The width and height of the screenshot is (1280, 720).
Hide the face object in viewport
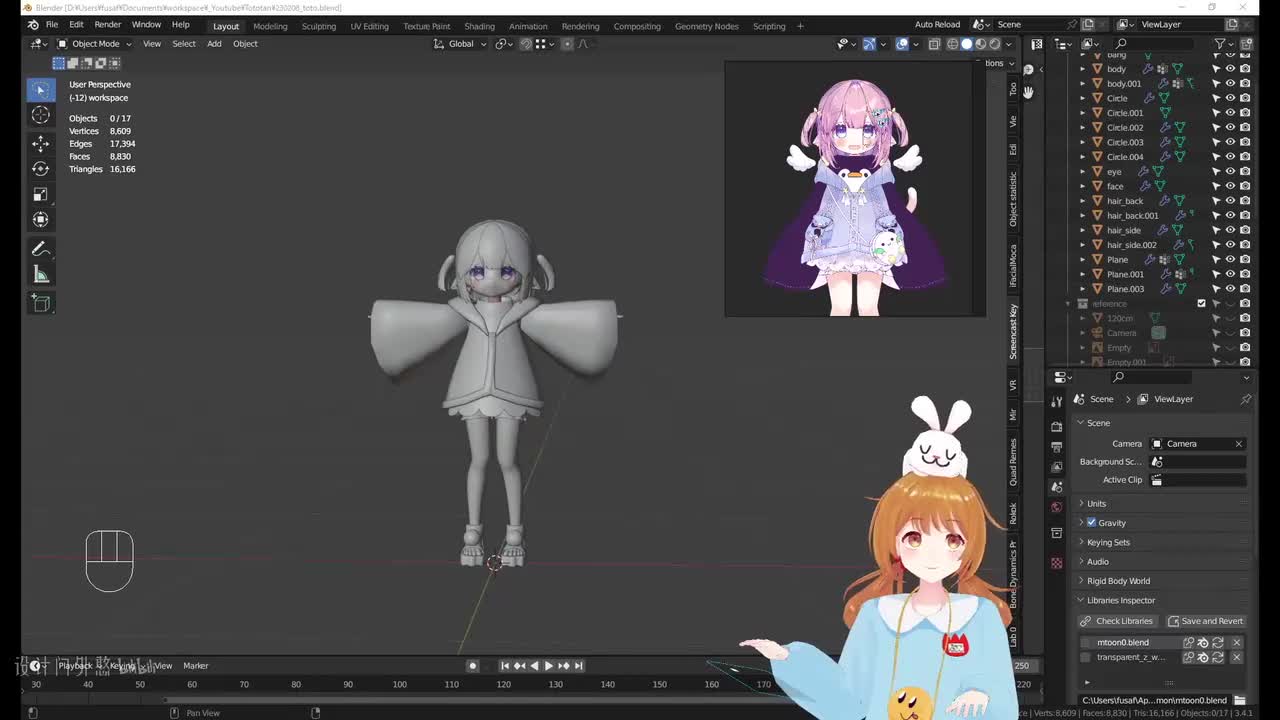(1230, 186)
